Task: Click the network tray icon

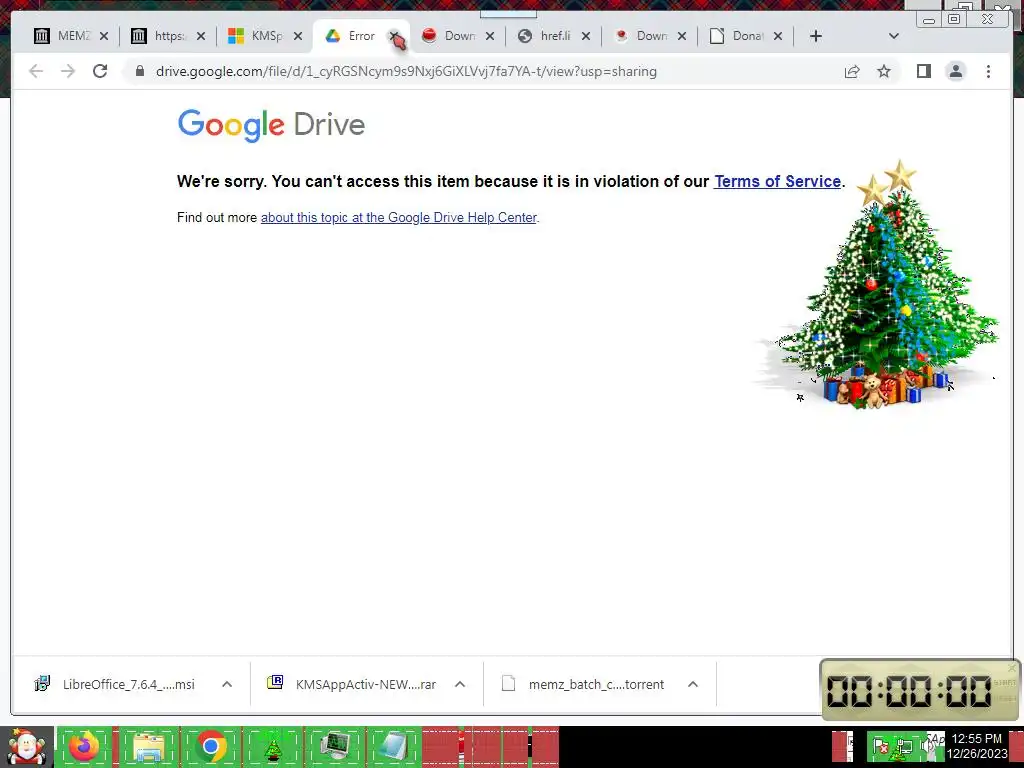Action: point(904,748)
